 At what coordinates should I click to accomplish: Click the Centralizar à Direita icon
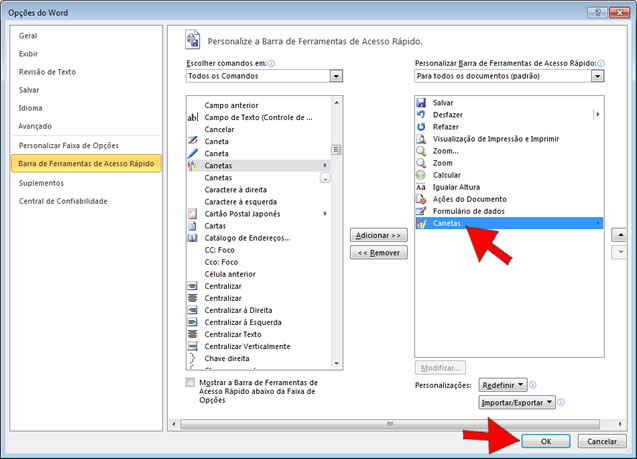coord(193,310)
